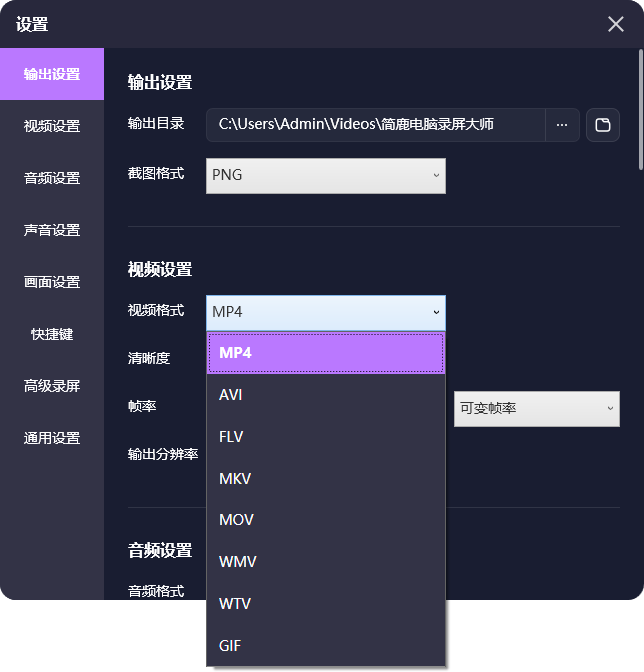The width and height of the screenshot is (644, 672).
Task: Click the 视频设置 section heading in content
Action: tap(160, 270)
